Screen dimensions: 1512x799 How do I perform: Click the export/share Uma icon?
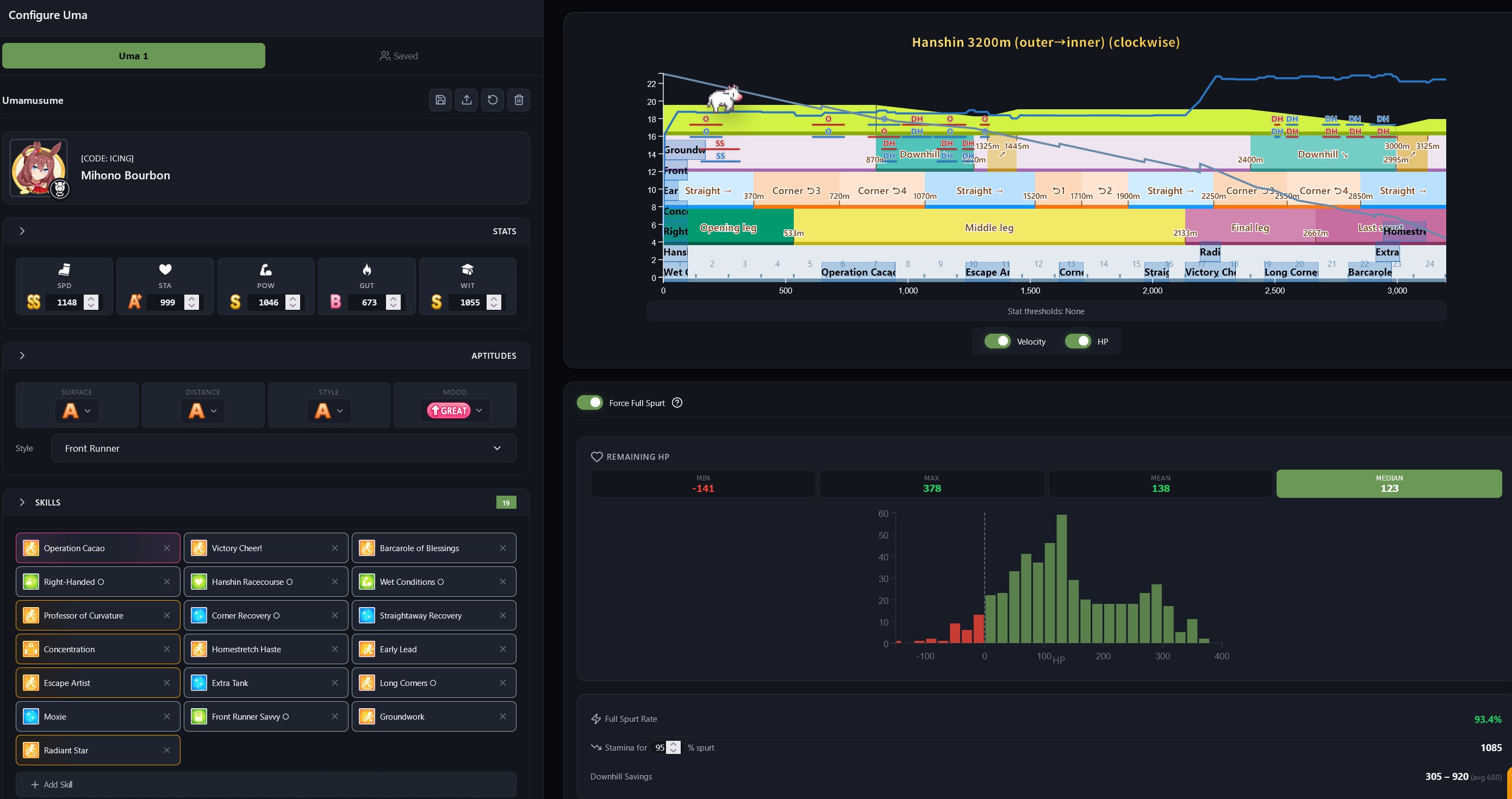point(466,99)
